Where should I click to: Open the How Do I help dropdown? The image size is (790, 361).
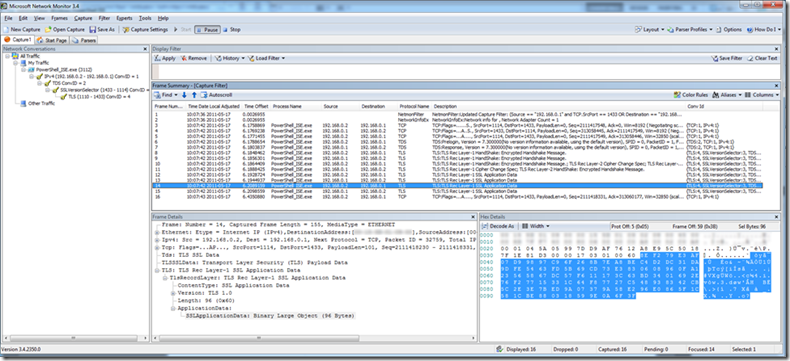point(764,30)
